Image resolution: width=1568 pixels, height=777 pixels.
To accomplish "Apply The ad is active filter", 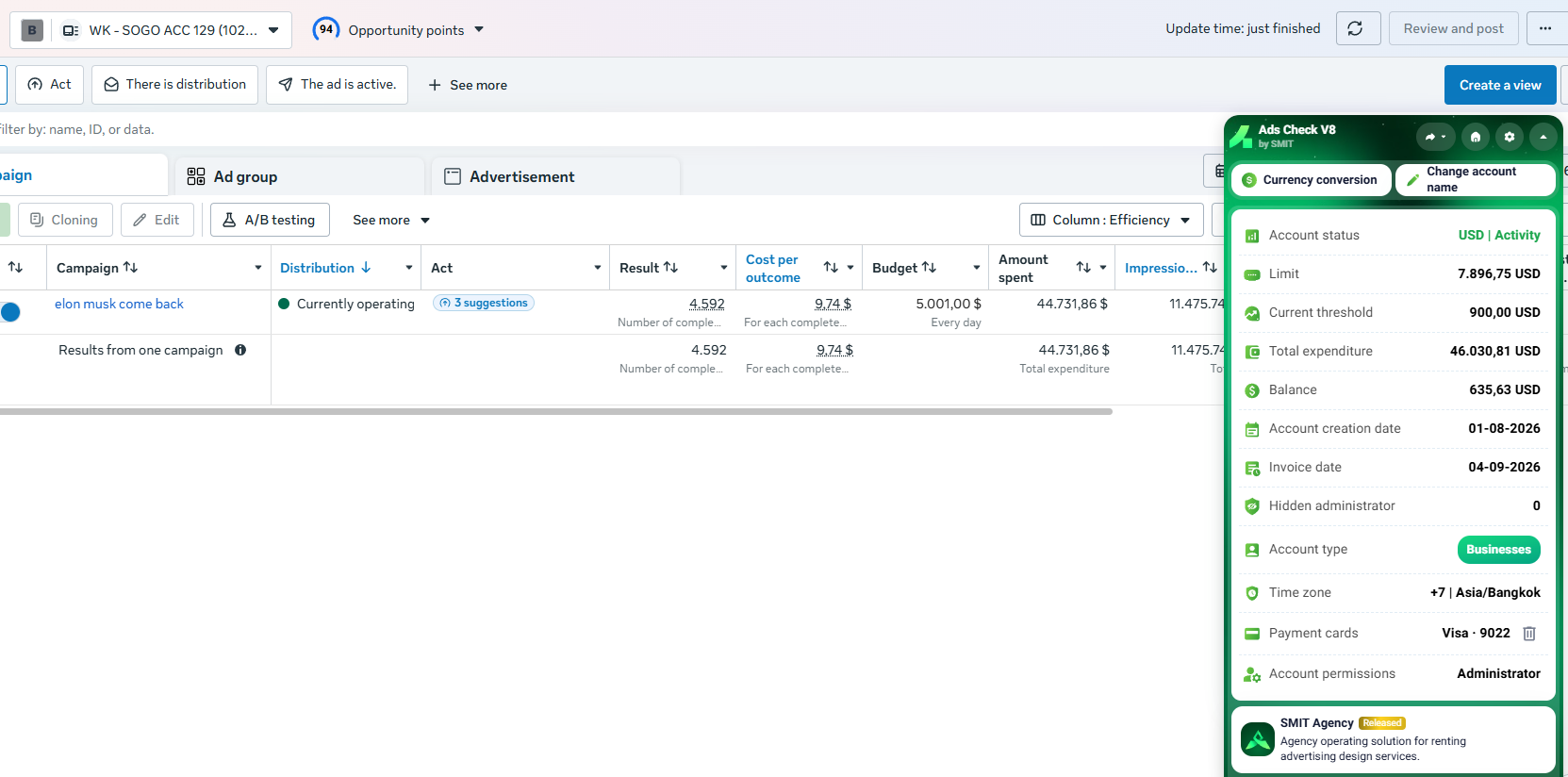I will coord(337,85).
